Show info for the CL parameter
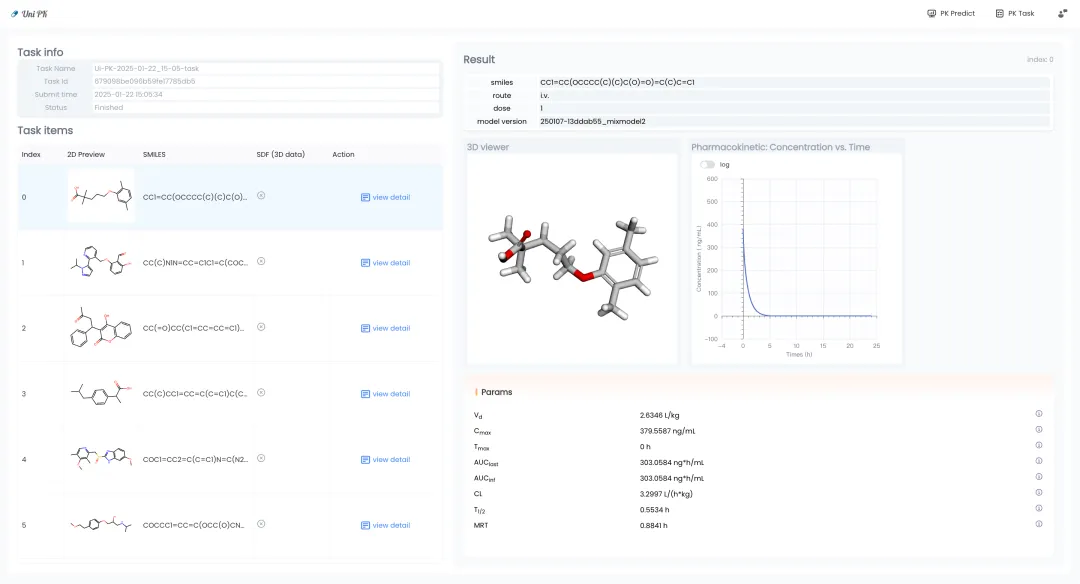The width and height of the screenshot is (1080, 584). (x=1039, y=492)
